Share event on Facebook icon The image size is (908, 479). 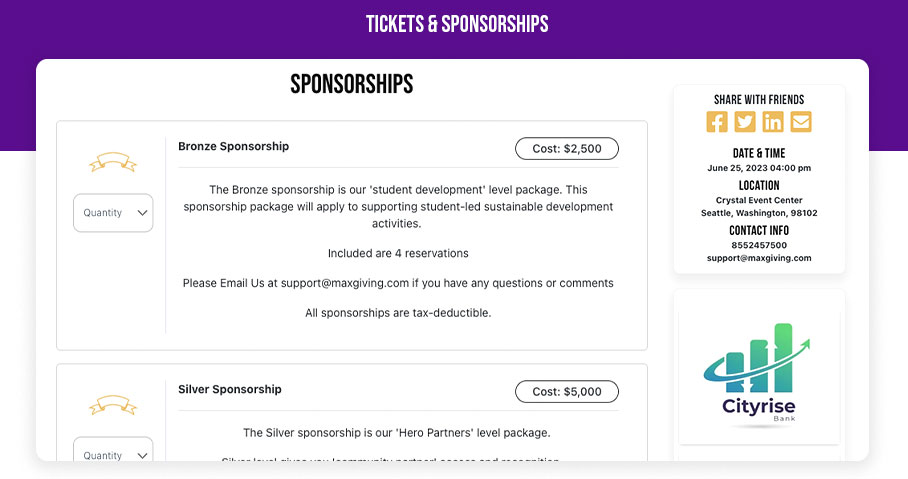click(x=717, y=122)
